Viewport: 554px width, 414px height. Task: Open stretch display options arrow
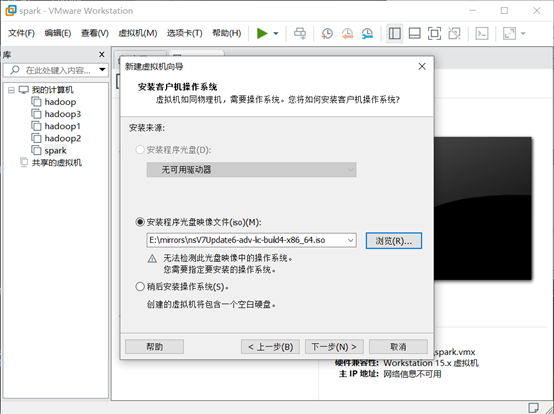click(523, 34)
